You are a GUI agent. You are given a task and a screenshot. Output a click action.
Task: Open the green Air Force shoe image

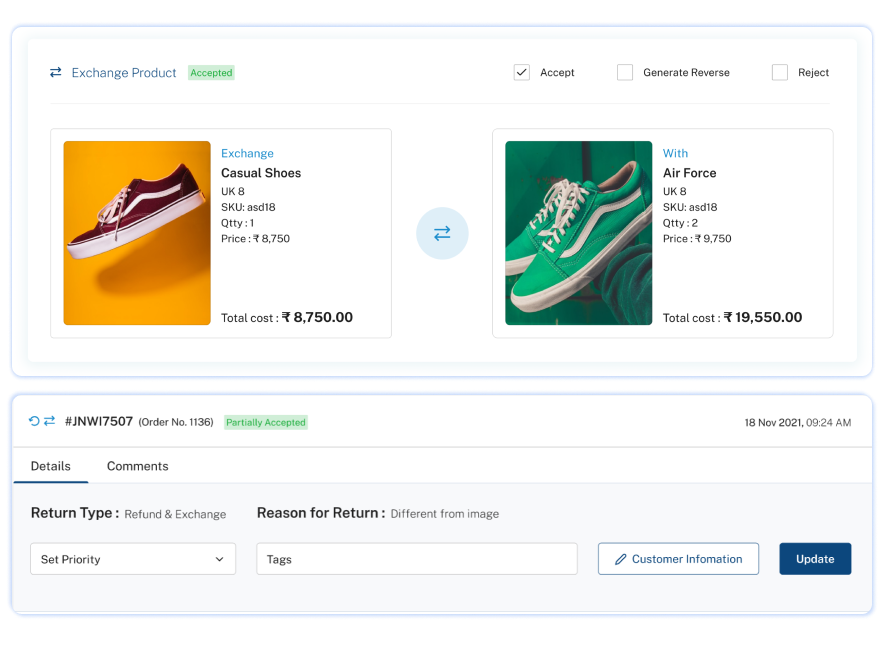click(578, 233)
